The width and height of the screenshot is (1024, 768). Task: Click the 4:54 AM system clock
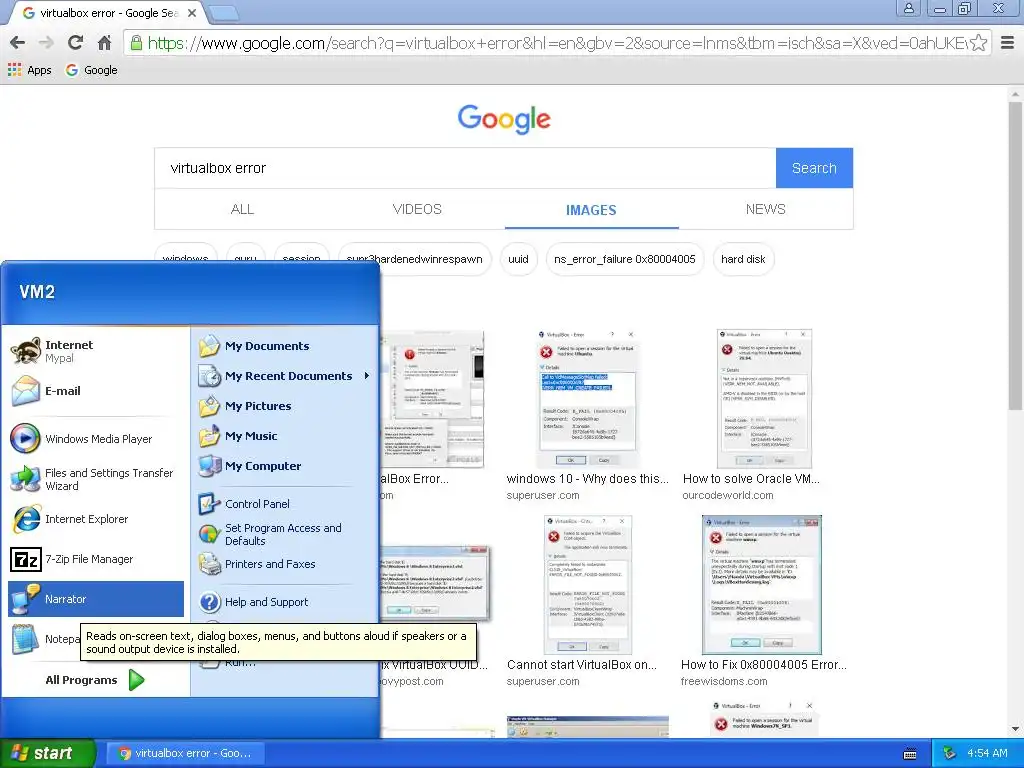[x=987, y=754]
